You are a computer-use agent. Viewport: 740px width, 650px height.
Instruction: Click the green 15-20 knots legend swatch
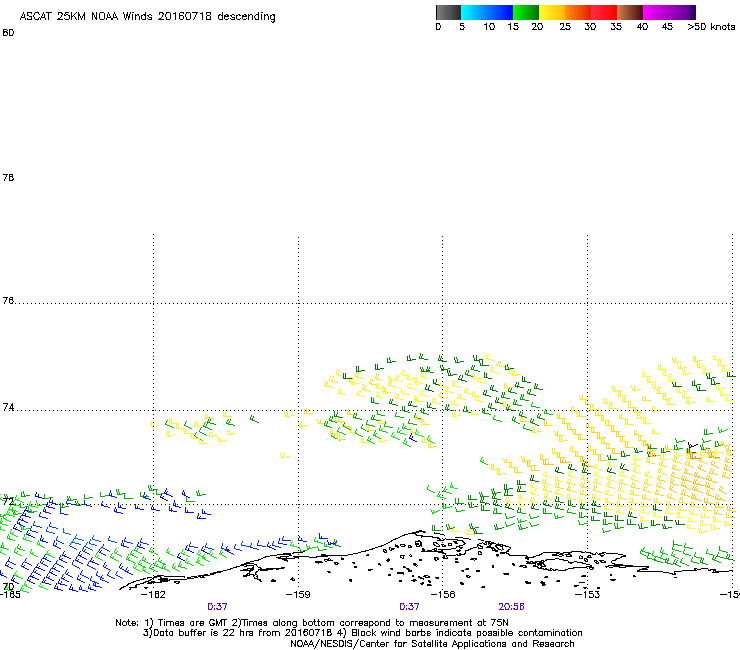tap(526, 12)
